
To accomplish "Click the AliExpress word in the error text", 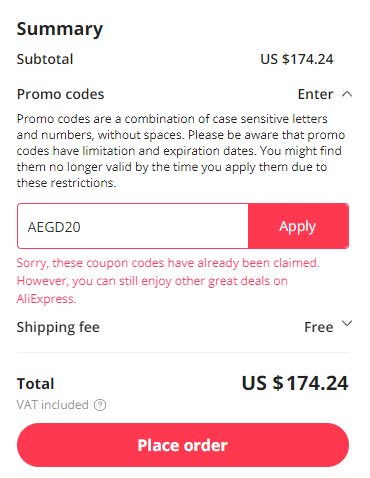I will (x=47, y=299).
